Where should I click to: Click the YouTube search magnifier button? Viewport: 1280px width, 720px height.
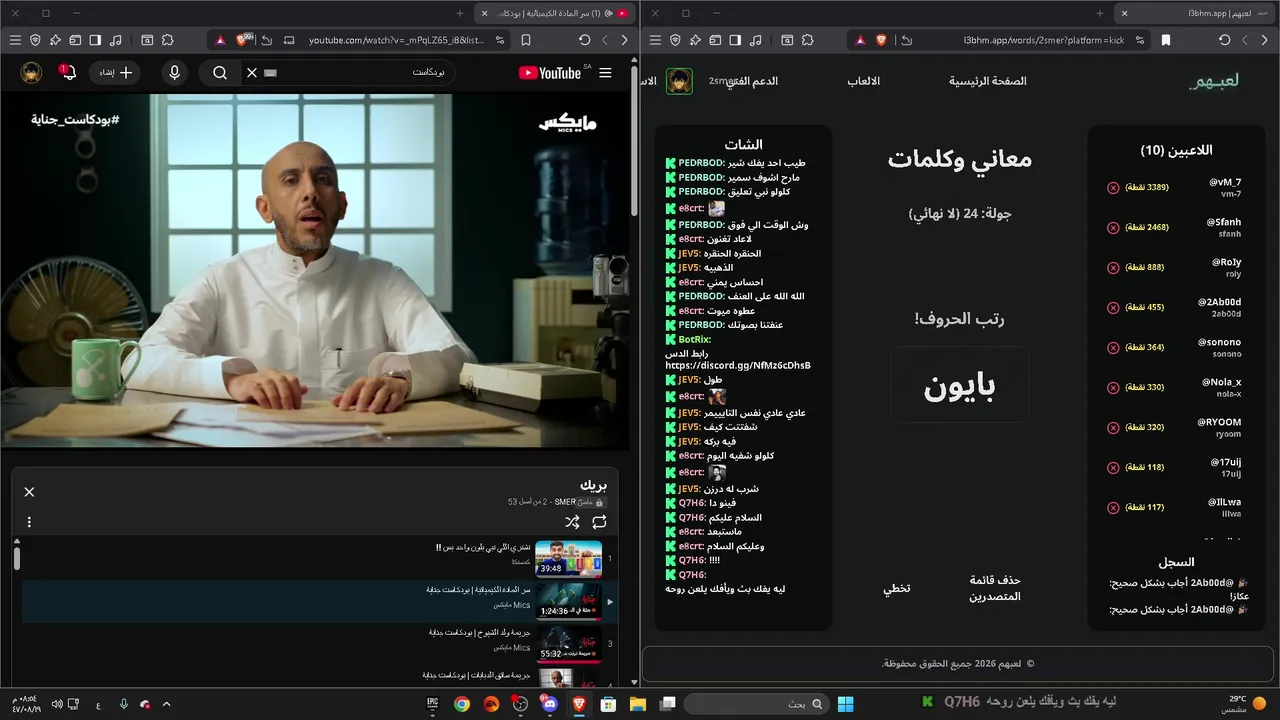220,73
